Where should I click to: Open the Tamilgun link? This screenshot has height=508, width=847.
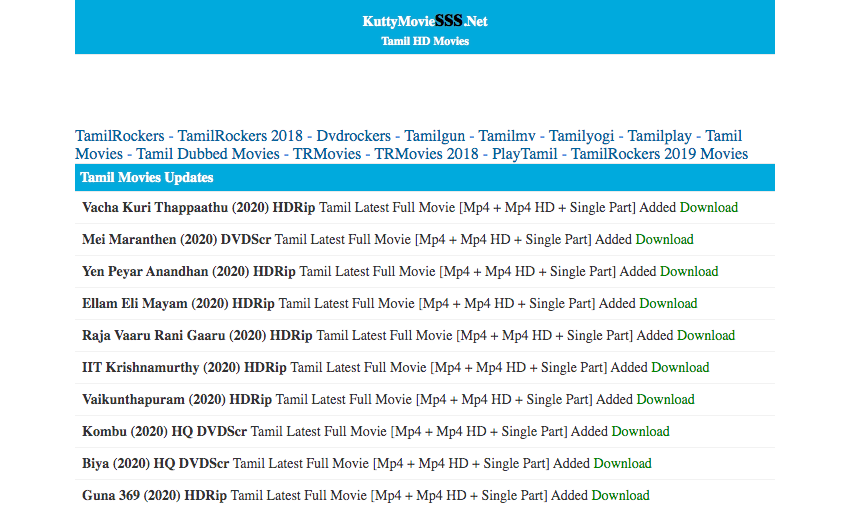coord(435,136)
